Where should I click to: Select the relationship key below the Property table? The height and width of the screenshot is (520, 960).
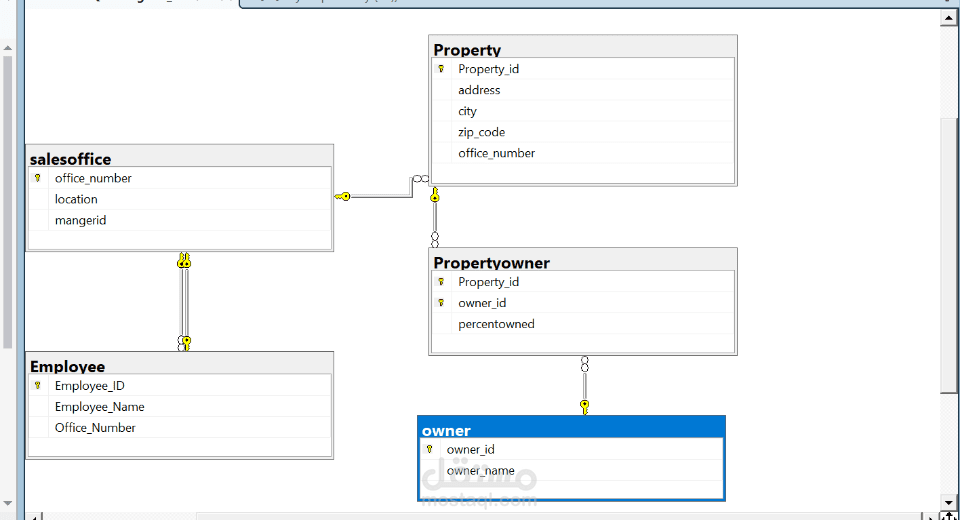pyautogui.click(x=435, y=195)
